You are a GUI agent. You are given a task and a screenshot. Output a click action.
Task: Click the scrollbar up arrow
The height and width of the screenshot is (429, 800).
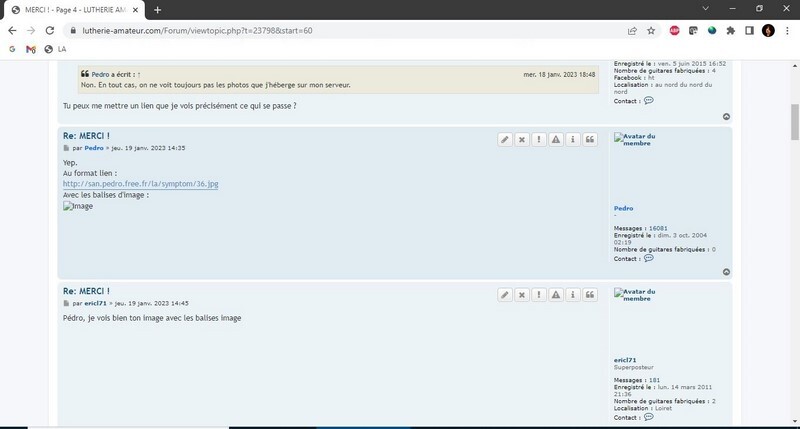pos(794,66)
